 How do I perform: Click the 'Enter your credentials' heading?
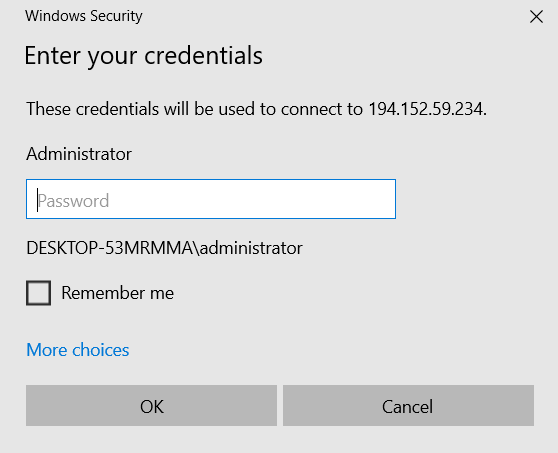point(143,56)
